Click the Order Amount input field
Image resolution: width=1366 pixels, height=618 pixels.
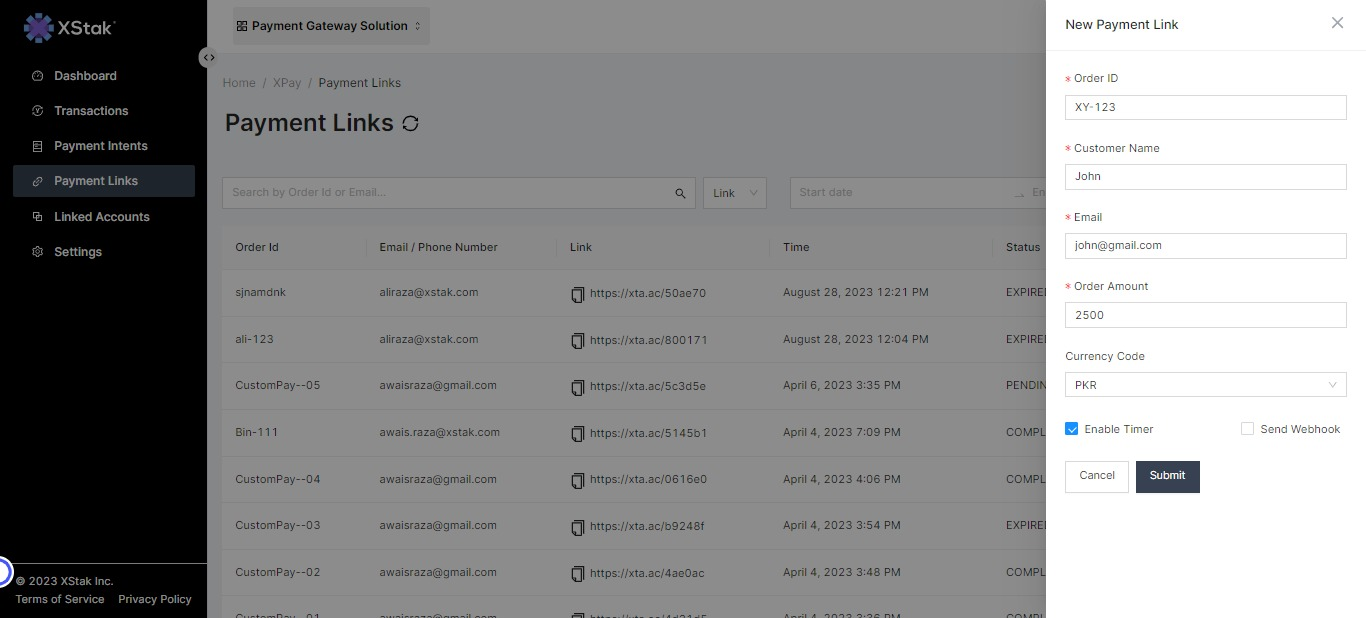[1205, 315]
